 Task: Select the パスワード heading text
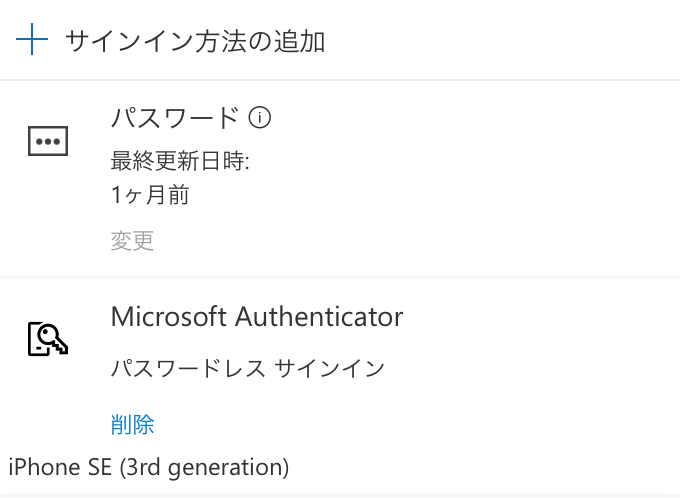pyautogui.click(x=175, y=118)
